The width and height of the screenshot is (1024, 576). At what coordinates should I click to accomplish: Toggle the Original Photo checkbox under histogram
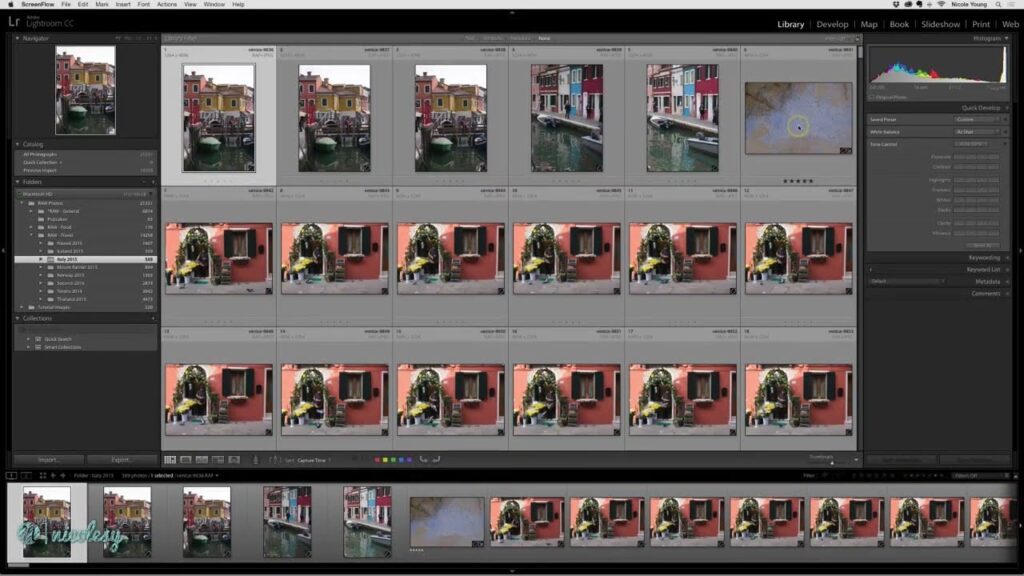871,97
